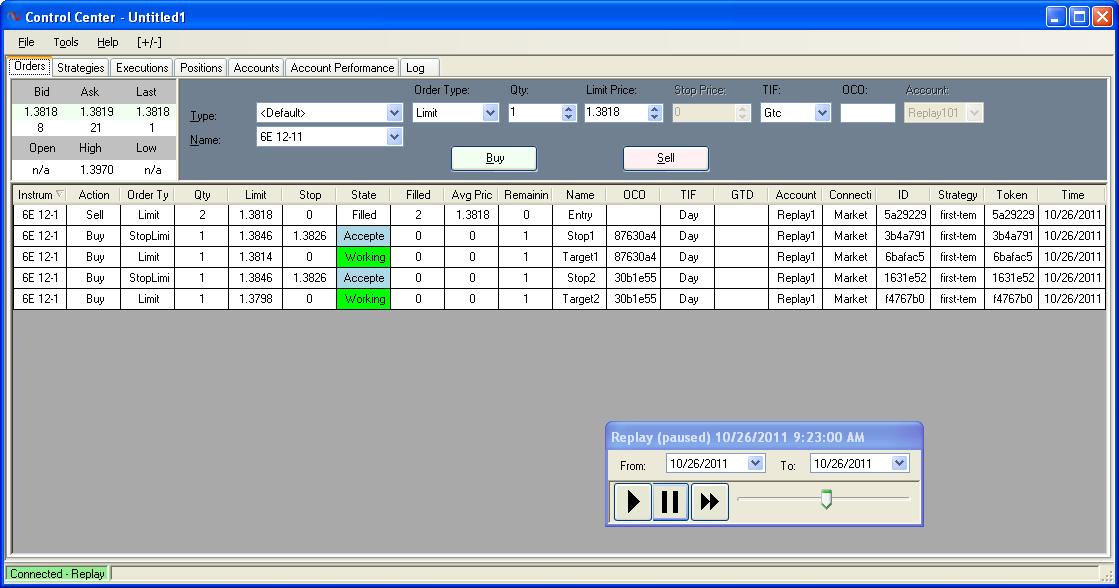Select the Target1 order's Working state cell

(363, 257)
